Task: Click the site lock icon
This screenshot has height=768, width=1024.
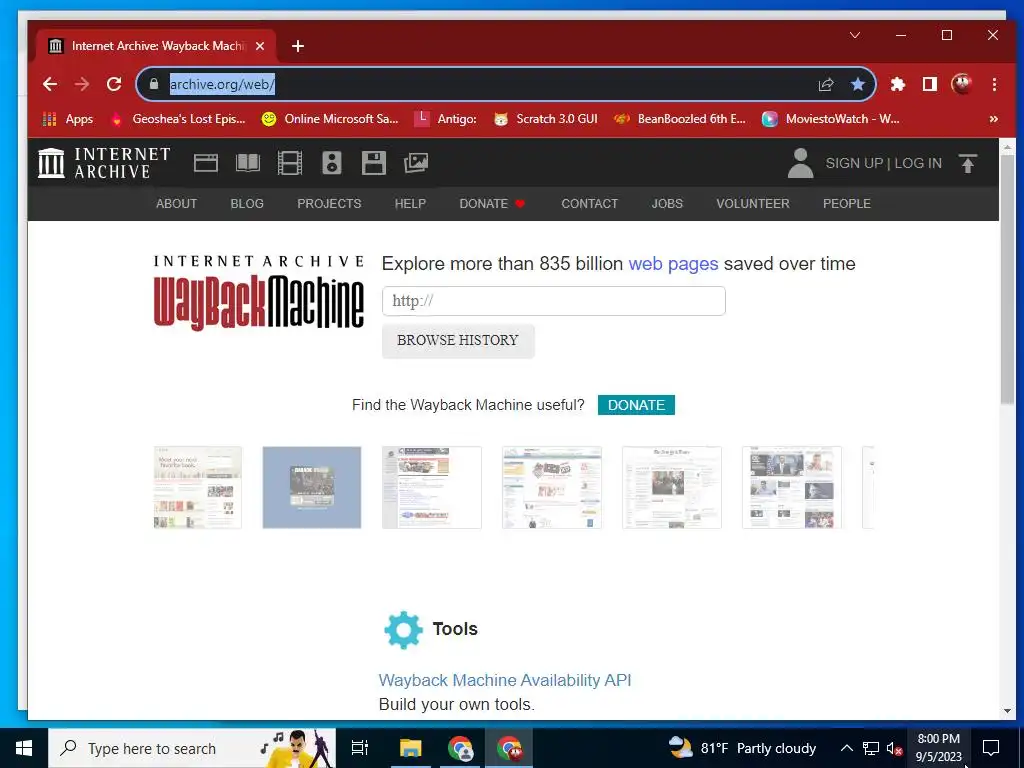Action: (x=154, y=84)
